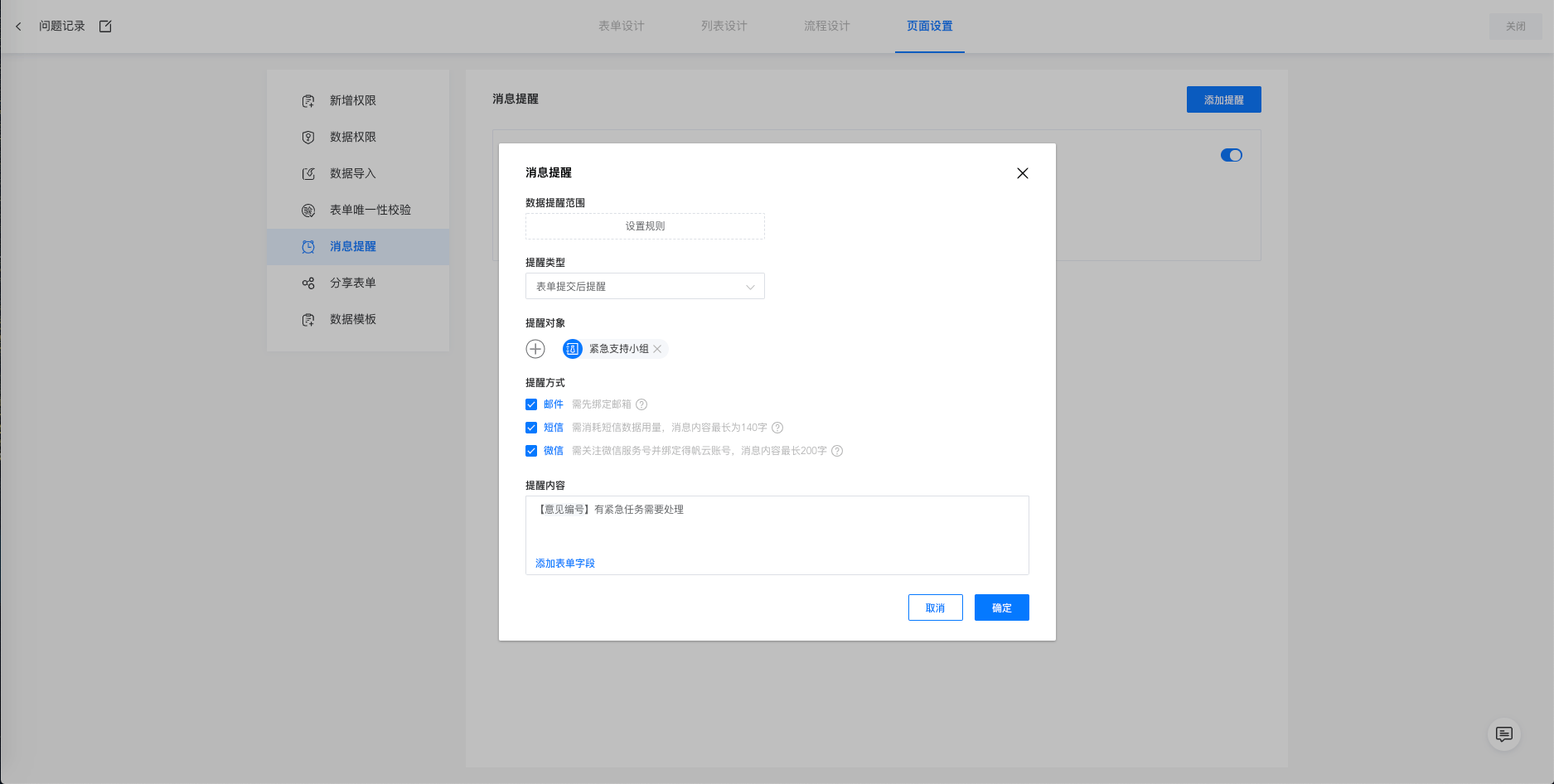Click the 数据权限 shield icon

308,138
